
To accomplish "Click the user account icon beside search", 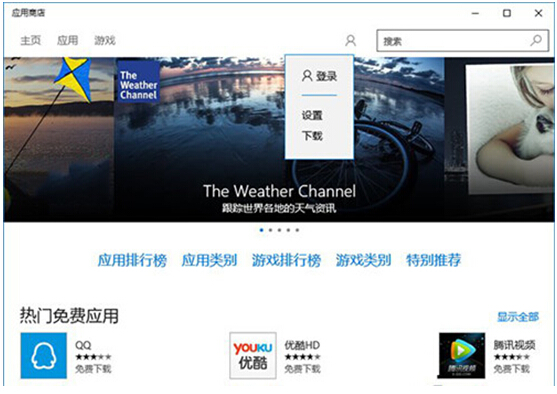I will [x=350, y=41].
